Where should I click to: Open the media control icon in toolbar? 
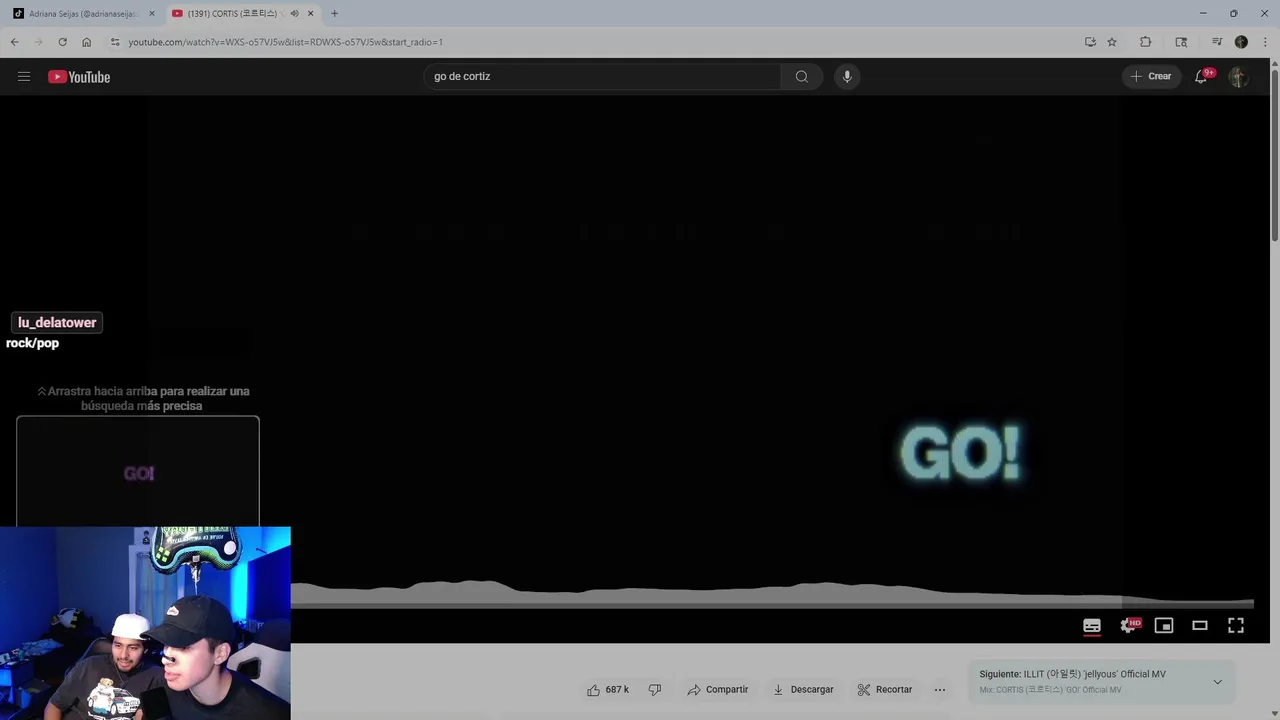pos(1217,42)
